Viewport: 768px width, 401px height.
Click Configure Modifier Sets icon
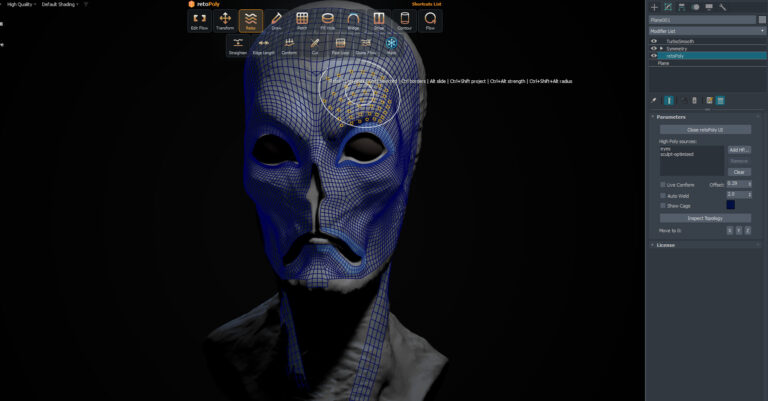tap(709, 100)
